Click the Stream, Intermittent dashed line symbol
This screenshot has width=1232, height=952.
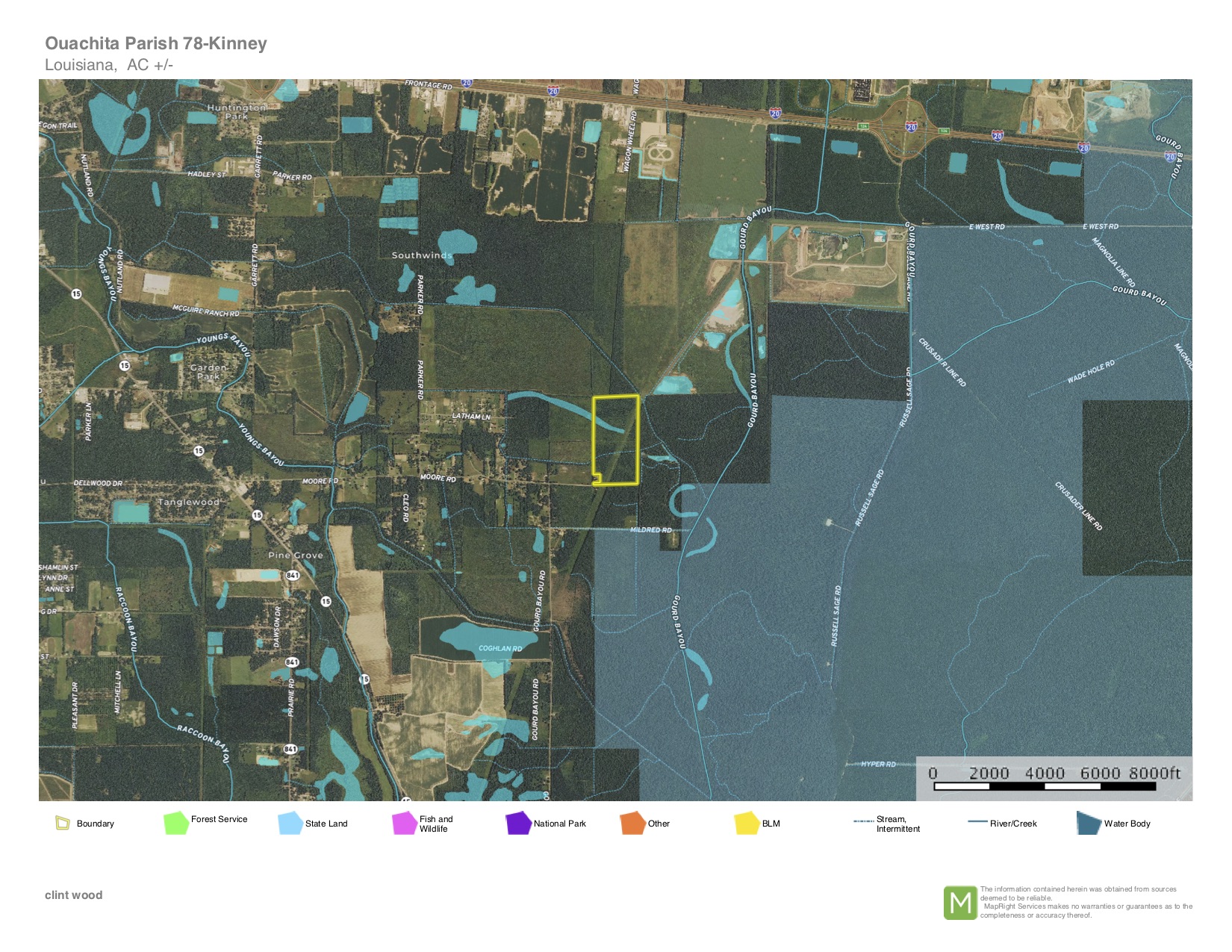tap(863, 821)
